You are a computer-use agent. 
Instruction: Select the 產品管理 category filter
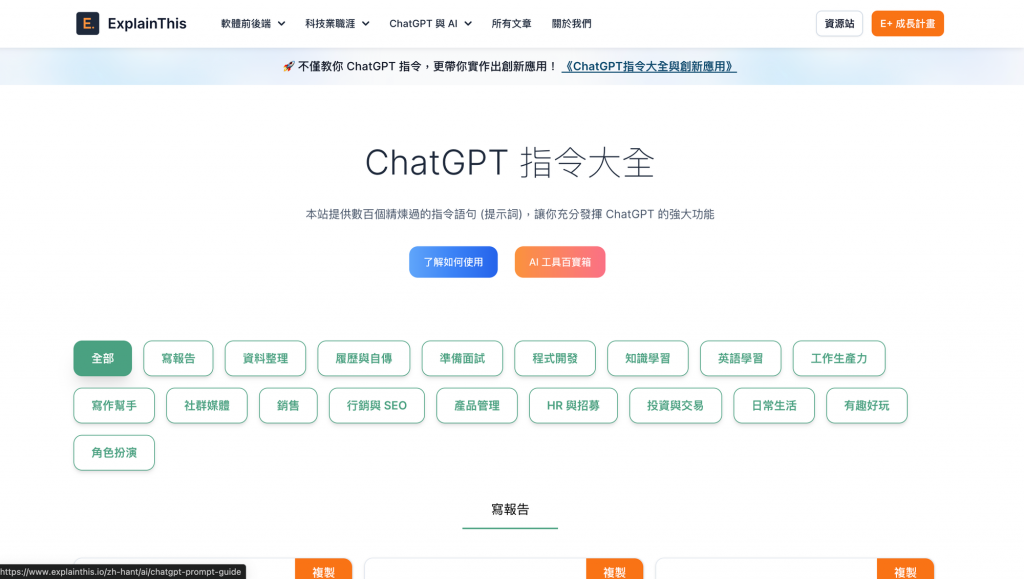pos(477,405)
